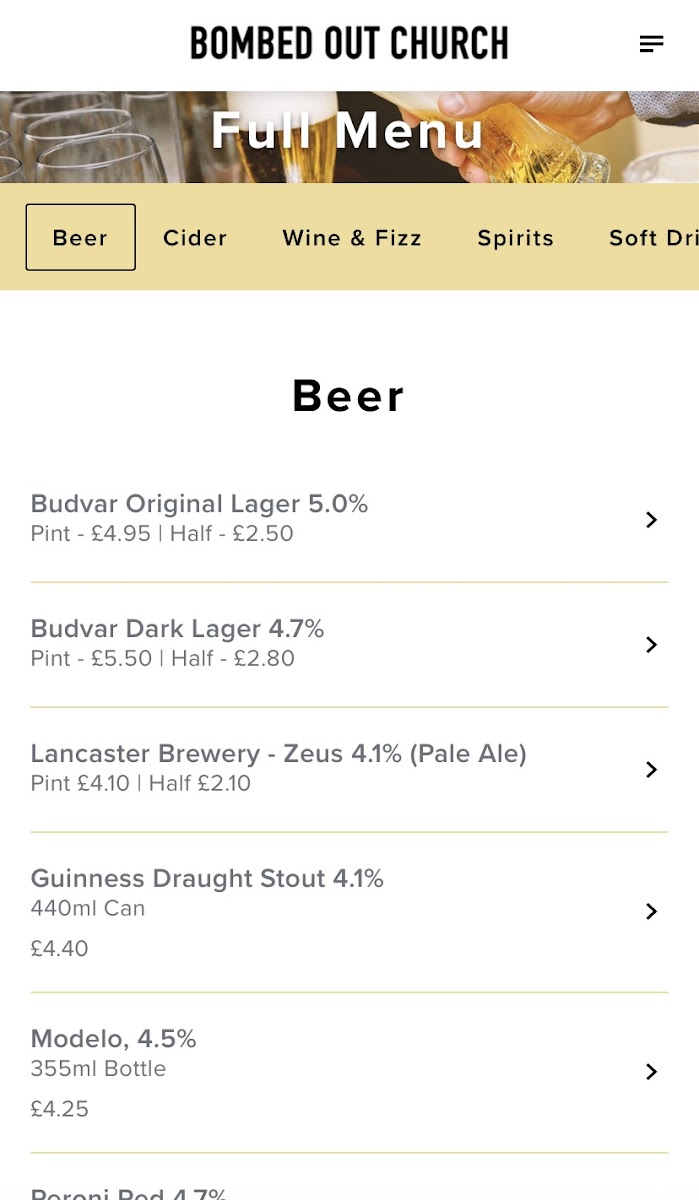Click the Beer section heading

(349, 396)
